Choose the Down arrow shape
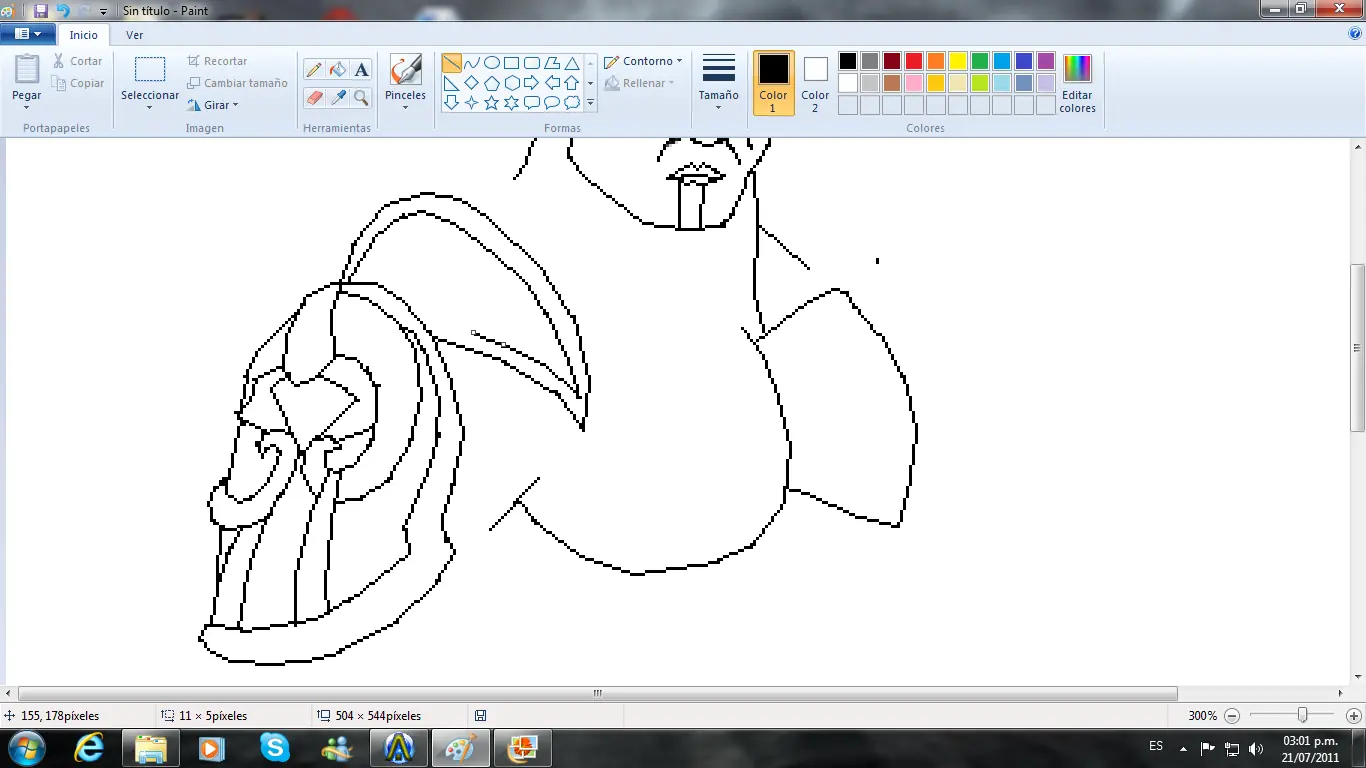The image size is (1366, 768). click(452, 102)
